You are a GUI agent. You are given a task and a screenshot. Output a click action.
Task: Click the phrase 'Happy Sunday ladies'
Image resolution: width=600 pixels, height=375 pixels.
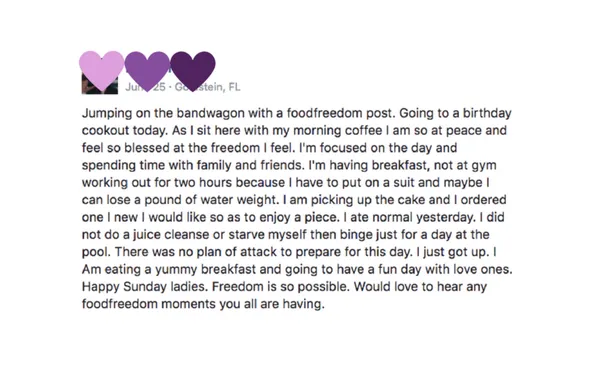pos(145,287)
